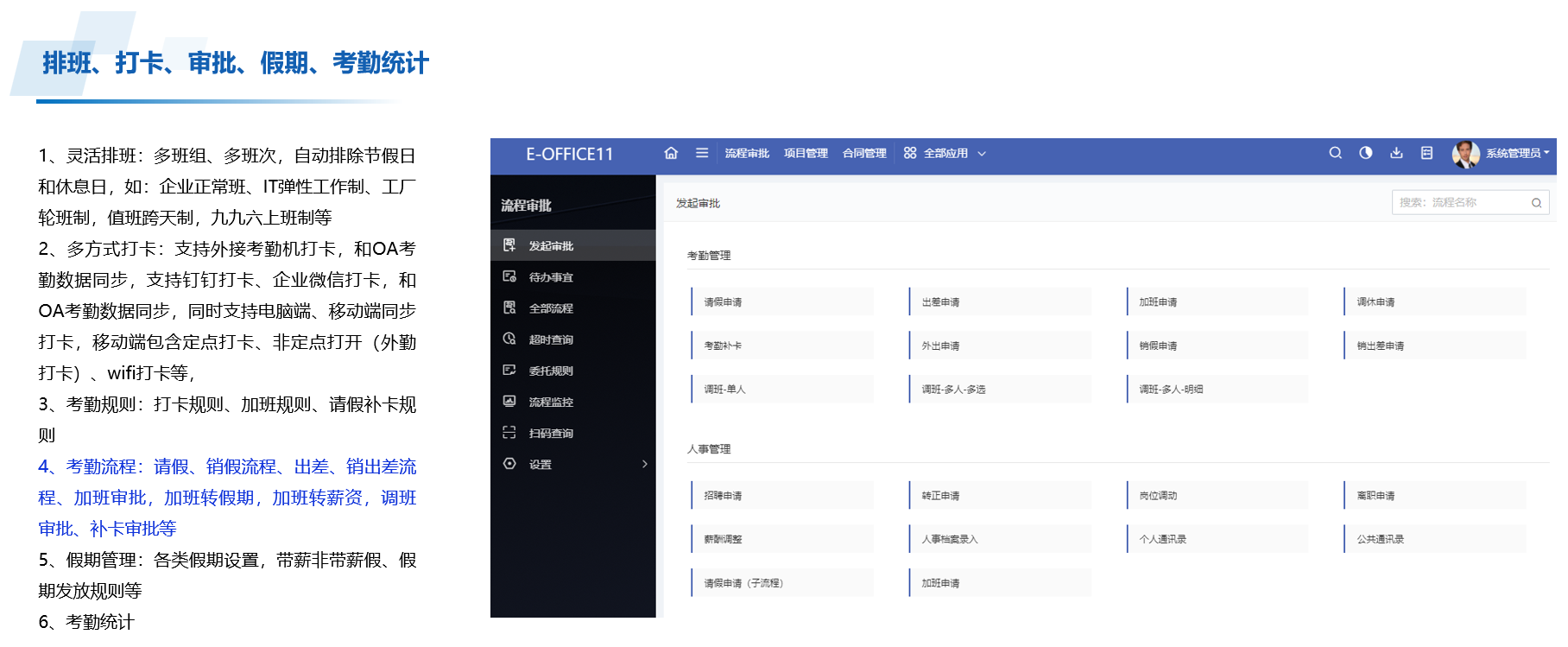Click the 人事管理 section heading
1568x647 pixels.
coord(709,448)
